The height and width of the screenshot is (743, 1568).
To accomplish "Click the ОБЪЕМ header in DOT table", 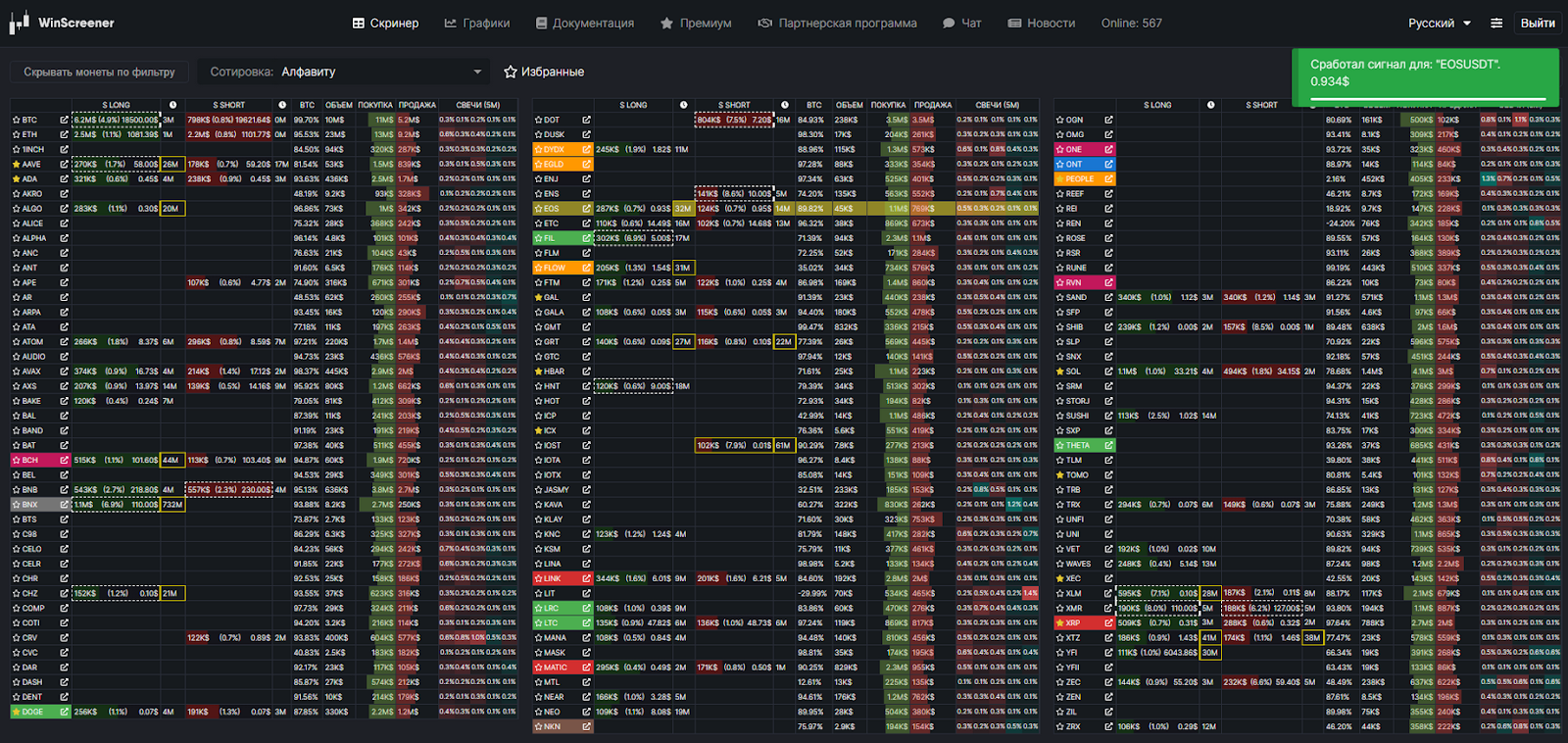I will pyautogui.click(x=849, y=105).
